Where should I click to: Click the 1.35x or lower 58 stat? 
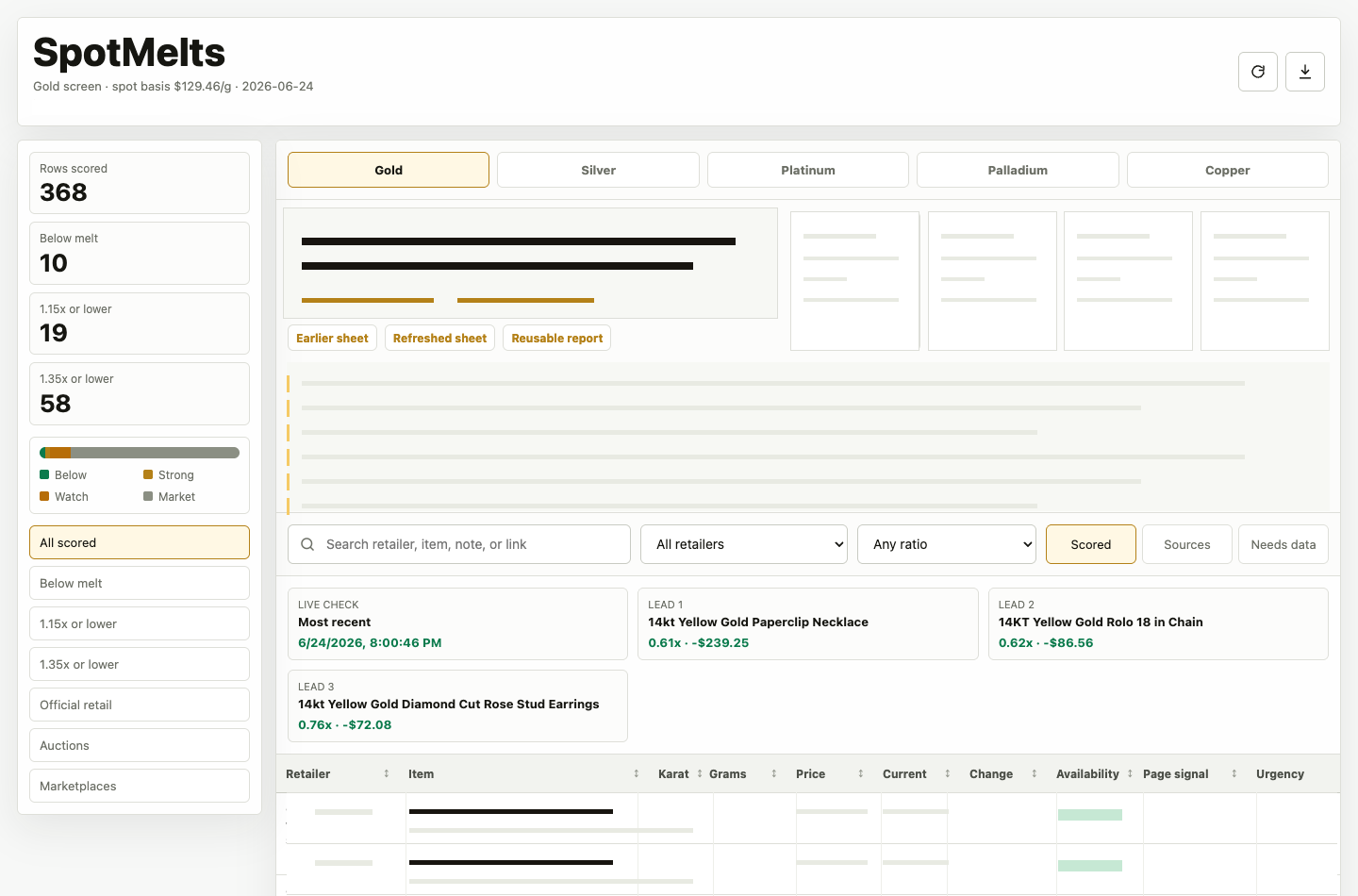pos(140,393)
